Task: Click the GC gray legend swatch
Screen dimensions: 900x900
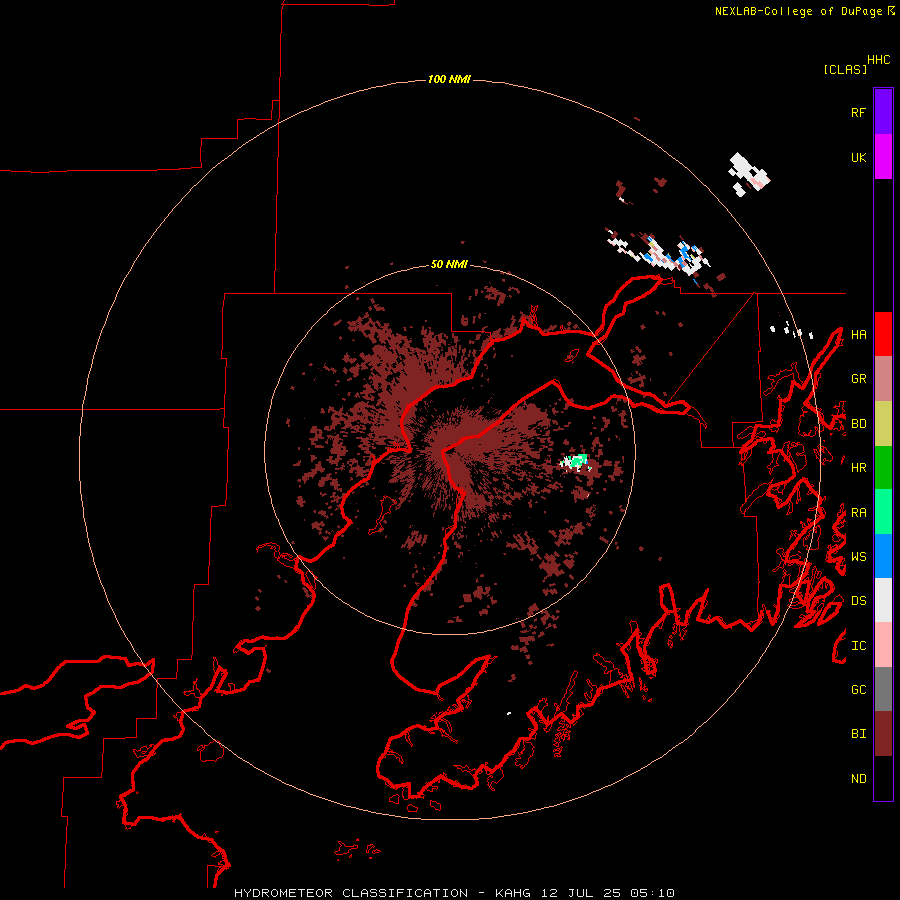Action: pyautogui.click(x=883, y=689)
